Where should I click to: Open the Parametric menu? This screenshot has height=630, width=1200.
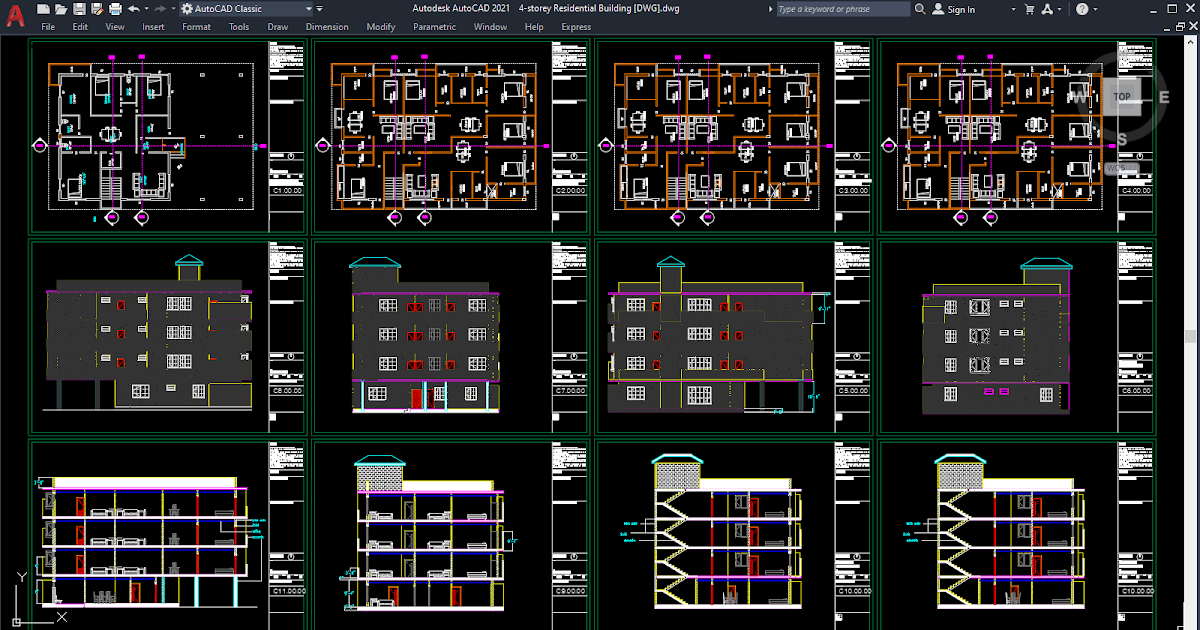click(x=434, y=27)
